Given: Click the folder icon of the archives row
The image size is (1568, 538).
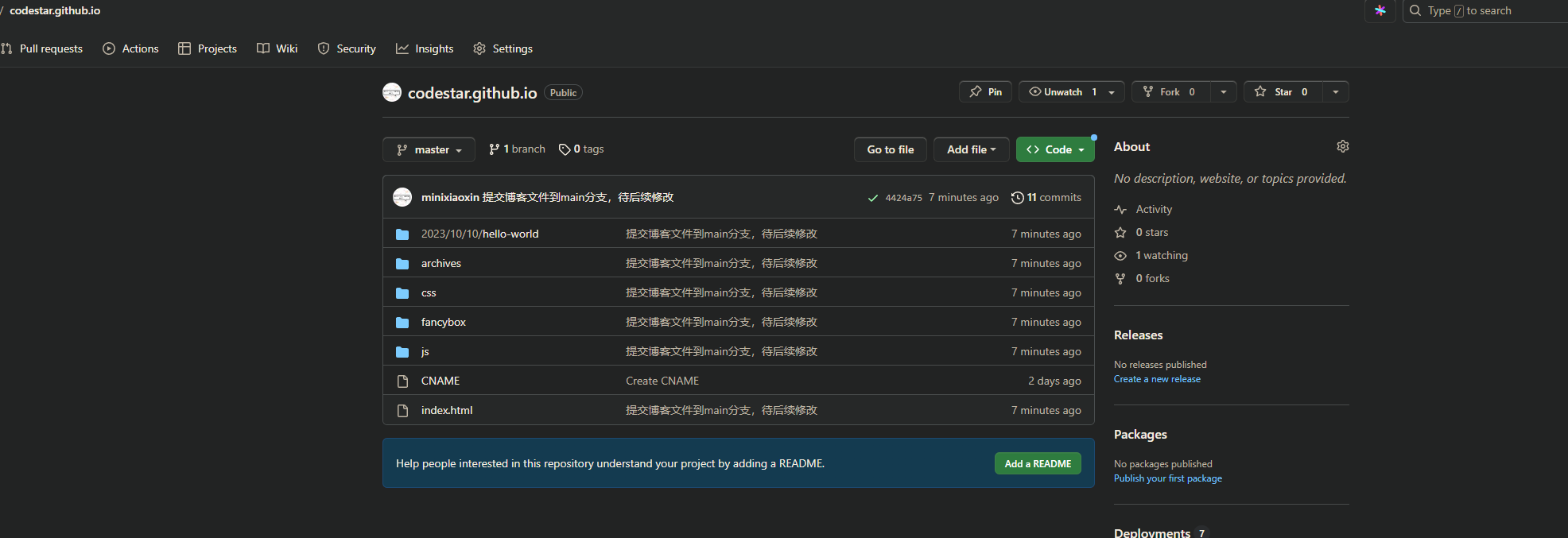Looking at the screenshot, I should 402,264.
